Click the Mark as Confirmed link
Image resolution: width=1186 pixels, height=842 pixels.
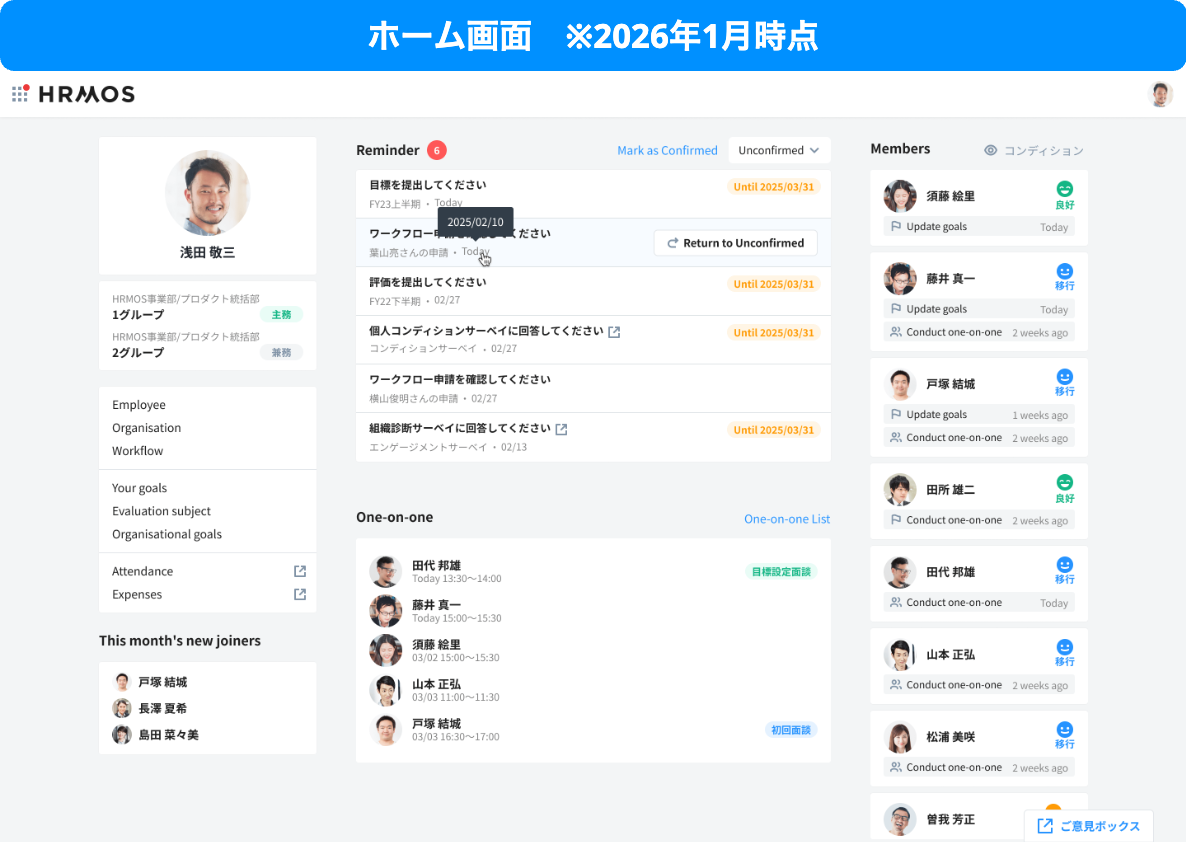coord(667,150)
